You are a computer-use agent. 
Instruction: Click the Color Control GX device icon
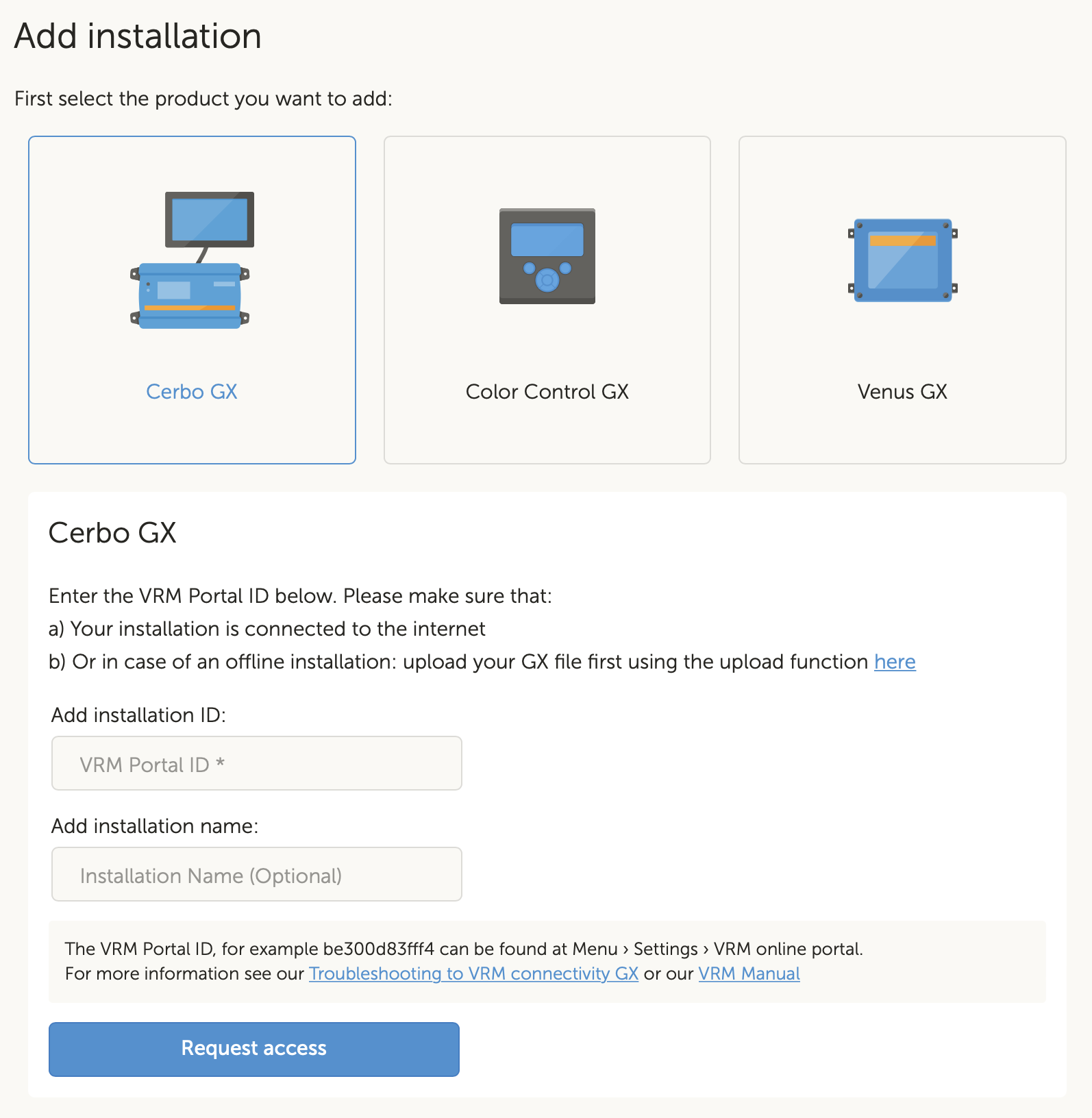[x=547, y=256]
